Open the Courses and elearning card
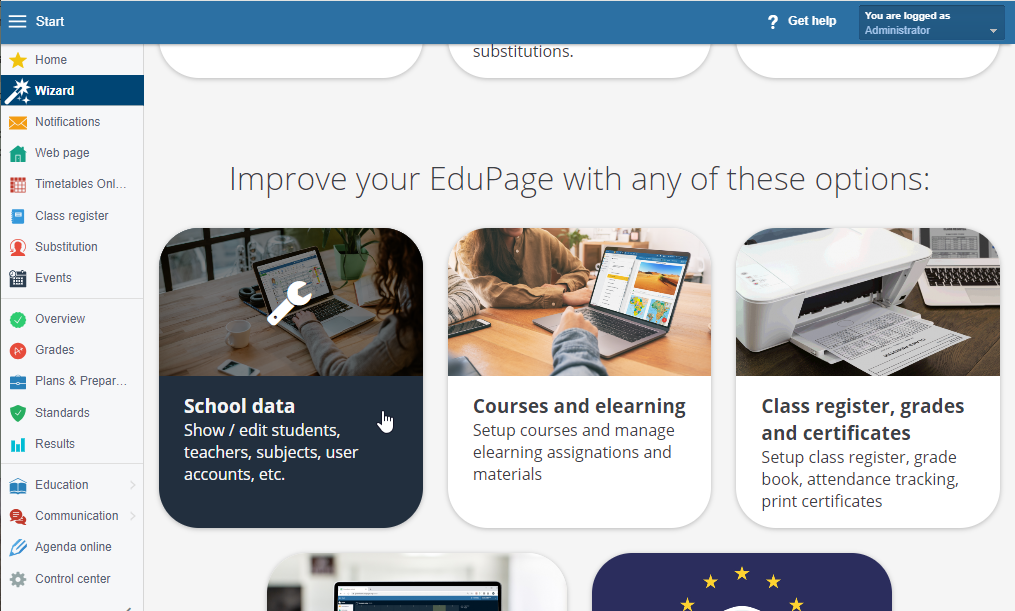This screenshot has height=611, width=1015. [x=579, y=378]
